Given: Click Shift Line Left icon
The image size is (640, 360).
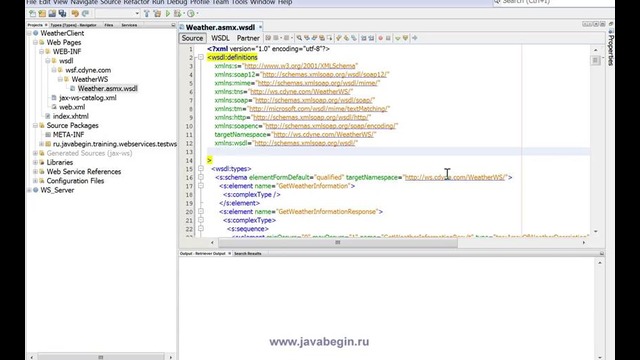Looking at the screenshot, I should (364, 38).
